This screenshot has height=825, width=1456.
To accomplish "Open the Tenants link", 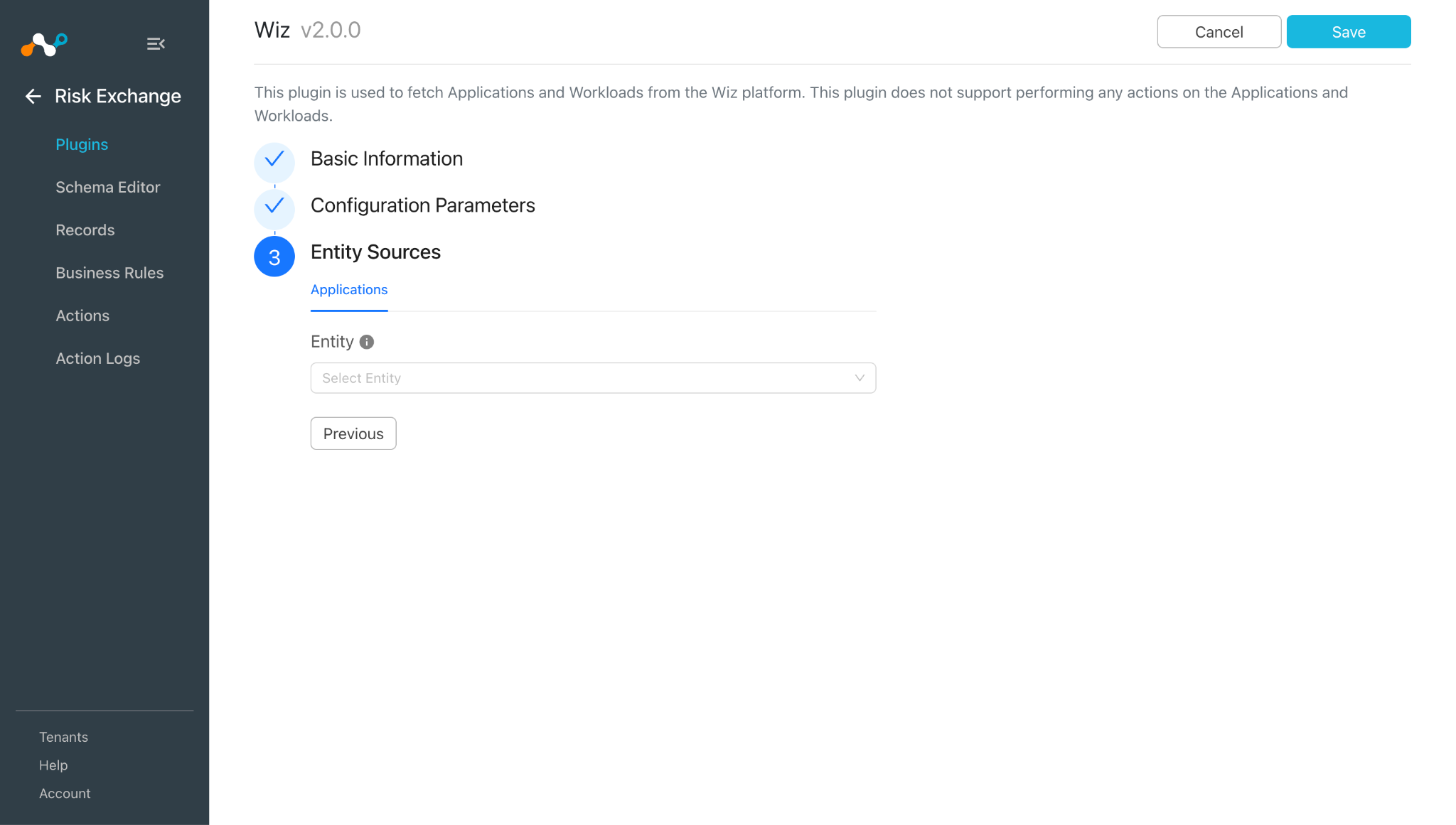I will [x=63, y=737].
